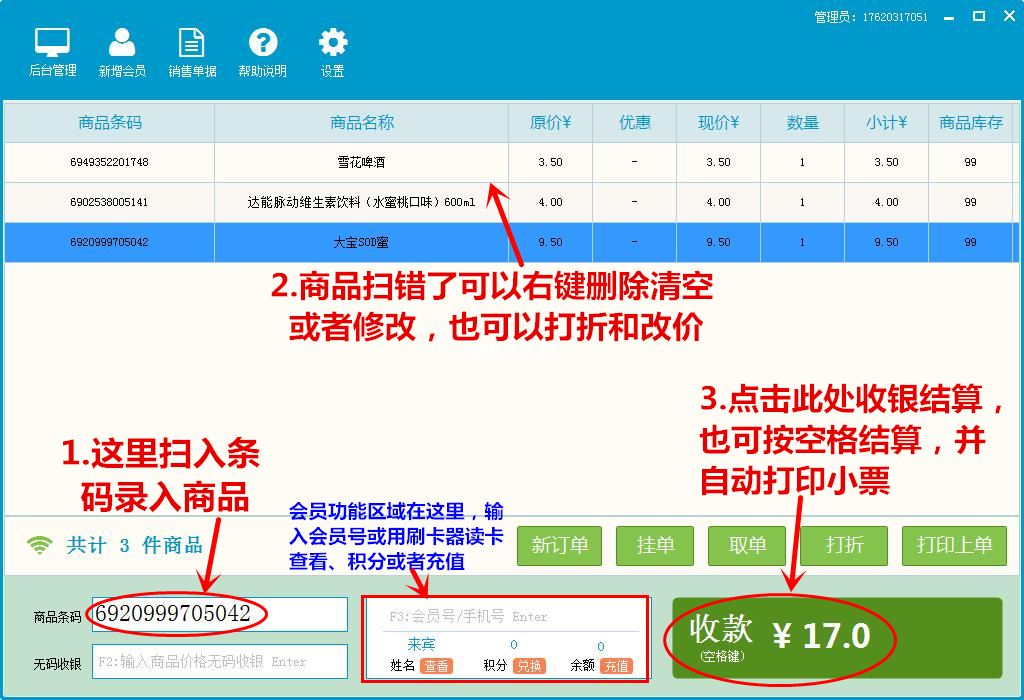1024x700 pixels.
Task: Click 现价¥ column header
Action: (x=718, y=122)
